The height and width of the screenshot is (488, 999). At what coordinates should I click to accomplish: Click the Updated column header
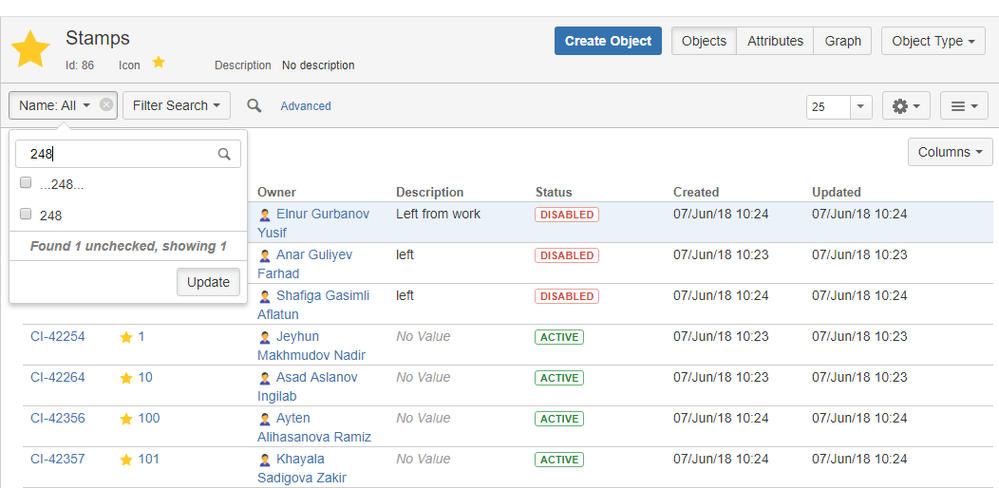pyautogui.click(x=837, y=192)
